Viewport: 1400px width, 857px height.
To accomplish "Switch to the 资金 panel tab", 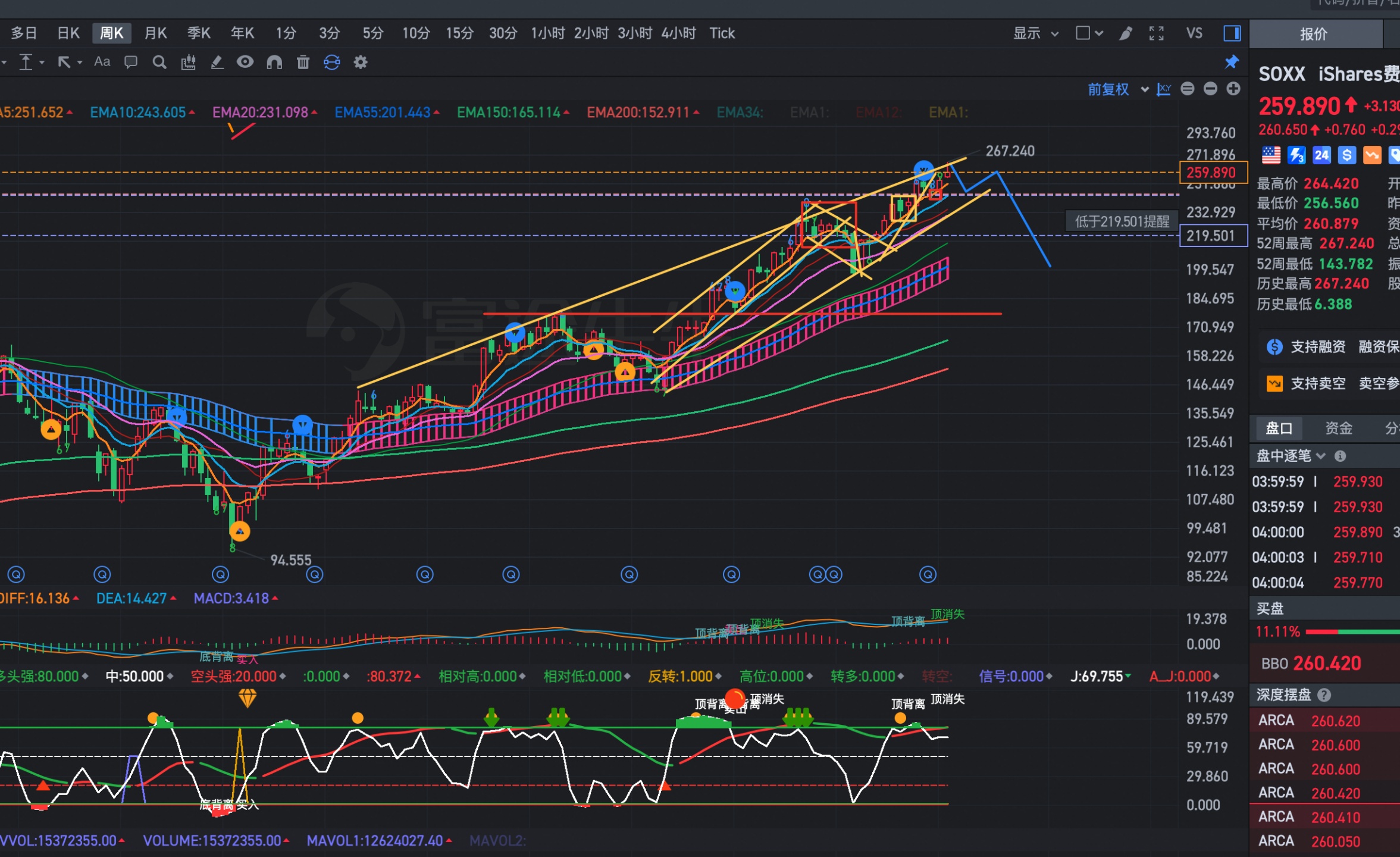I will click(x=1338, y=428).
